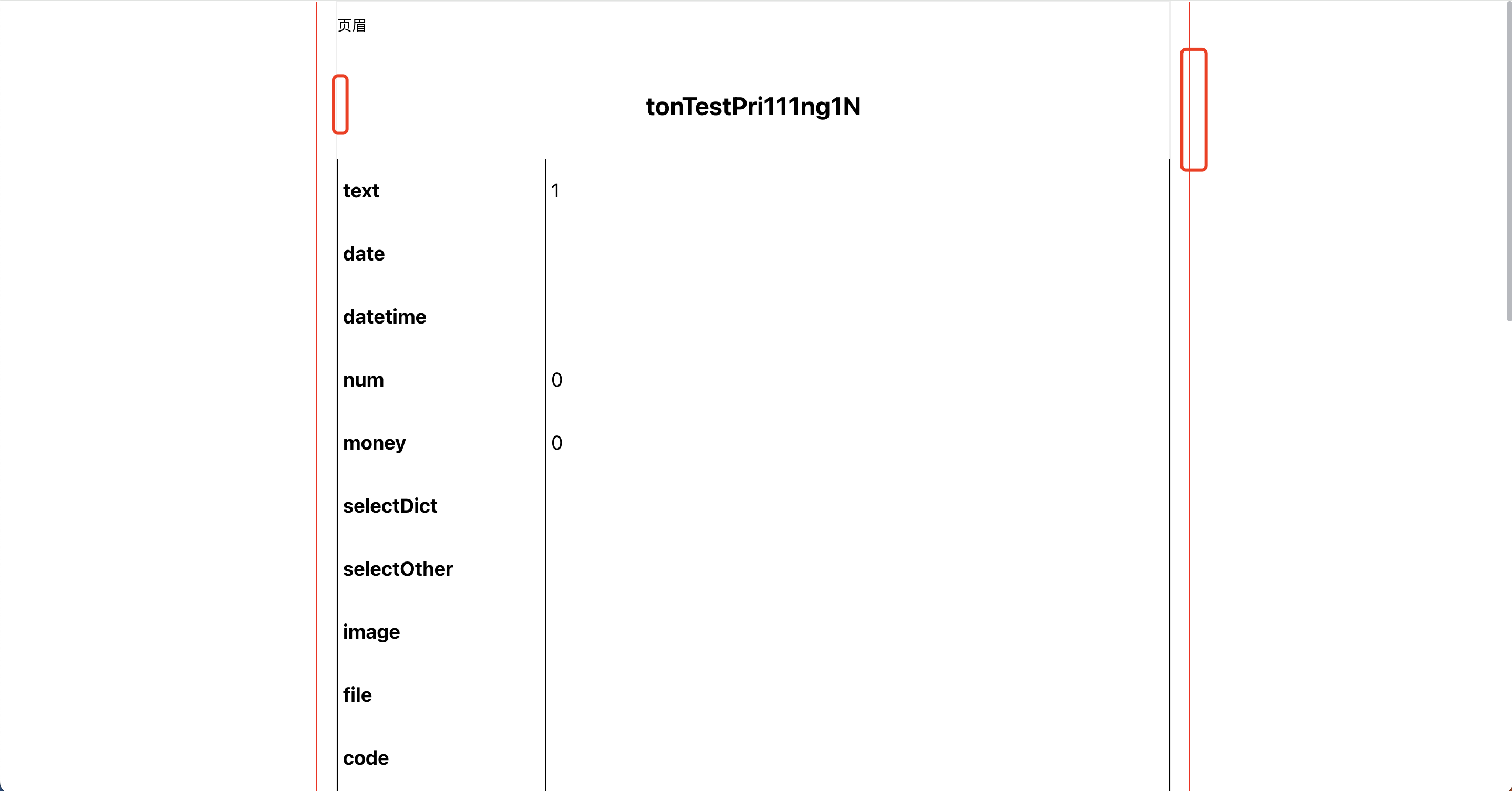The height and width of the screenshot is (791, 1512).
Task: Grab the small red handle left of the title
Action: click(340, 105)
